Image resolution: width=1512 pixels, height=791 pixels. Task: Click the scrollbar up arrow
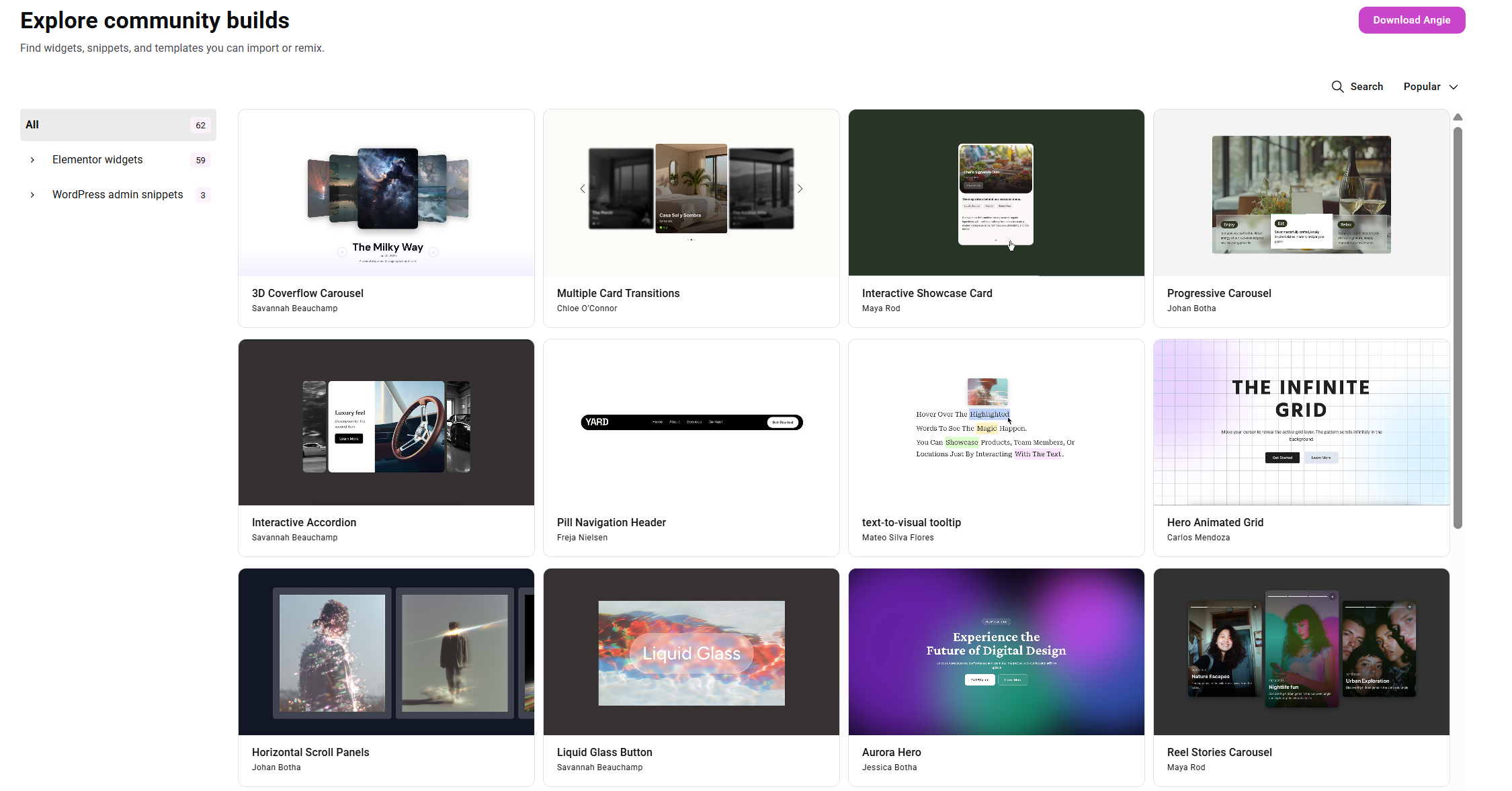point(1458,117)
